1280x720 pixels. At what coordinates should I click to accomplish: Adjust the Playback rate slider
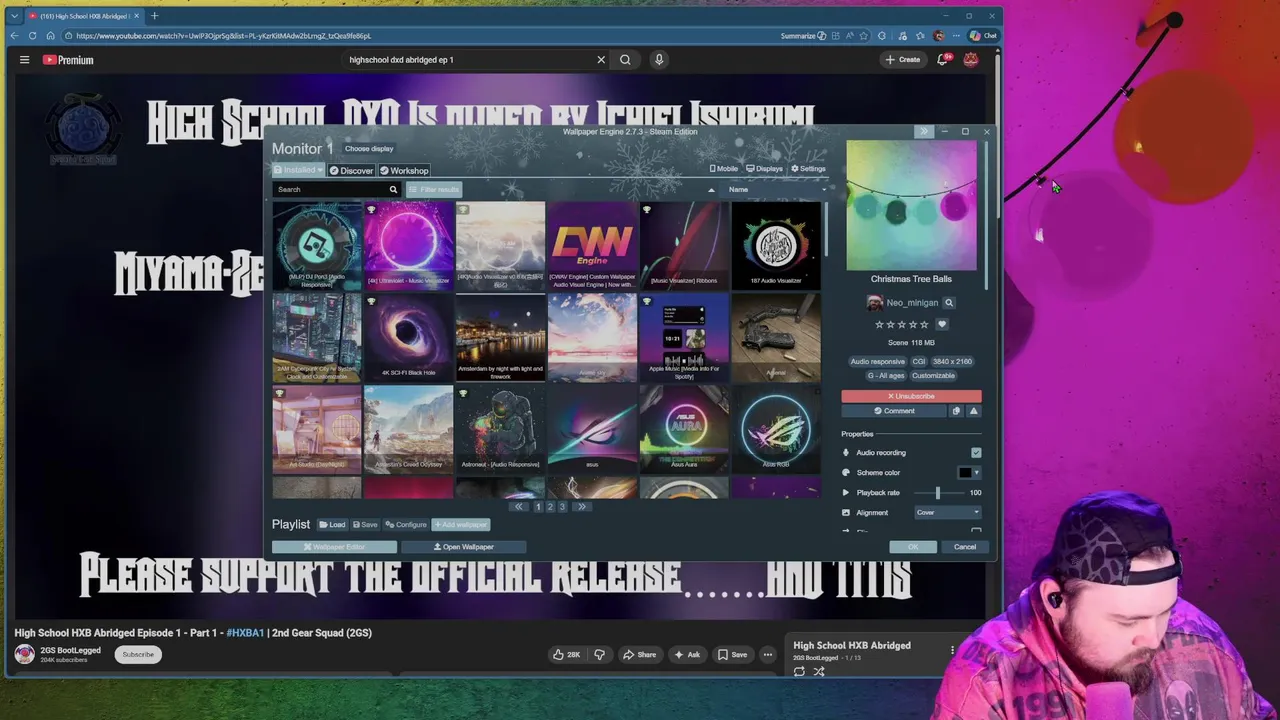[937, 493]
